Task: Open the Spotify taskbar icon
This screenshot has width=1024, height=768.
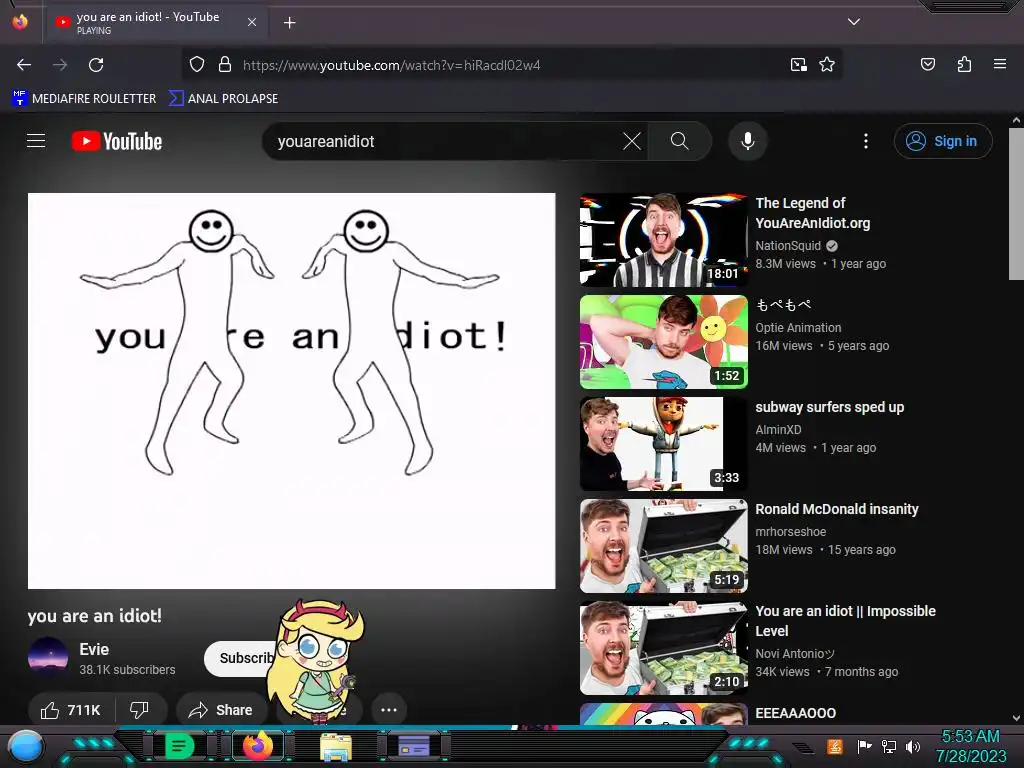Action: (x=179, y=746)
